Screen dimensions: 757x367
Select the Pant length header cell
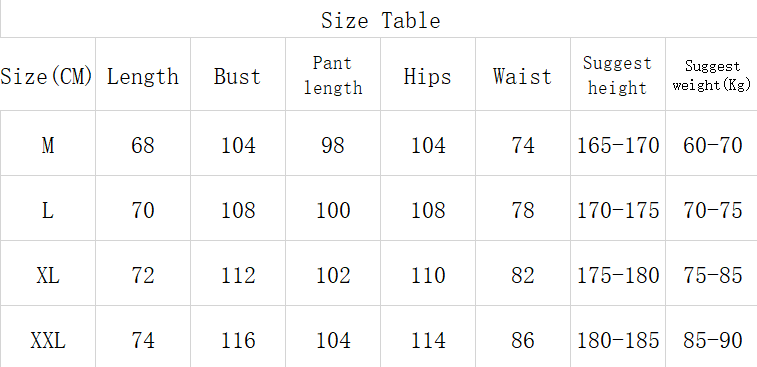[x=333, y=75]
